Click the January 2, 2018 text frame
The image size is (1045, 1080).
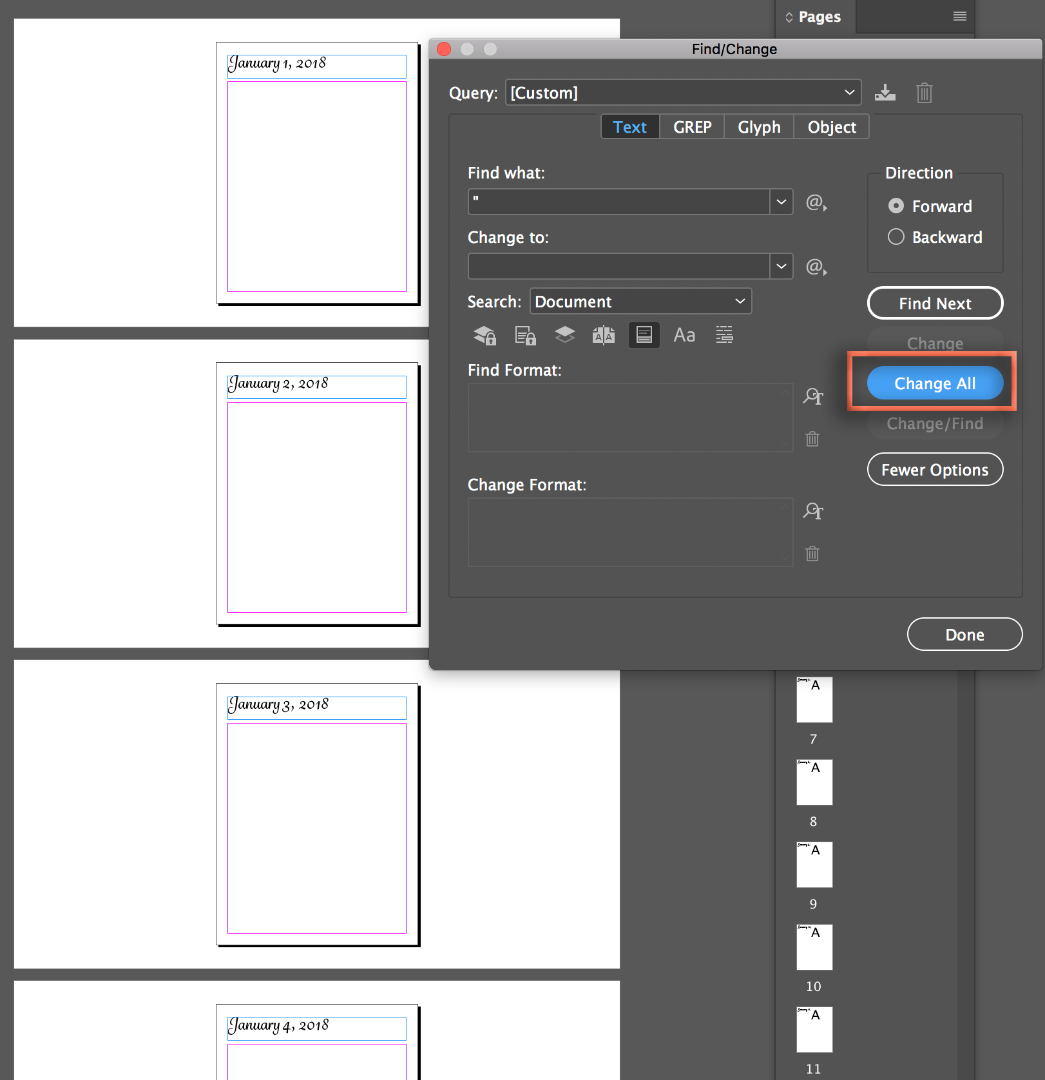(317, 386)
